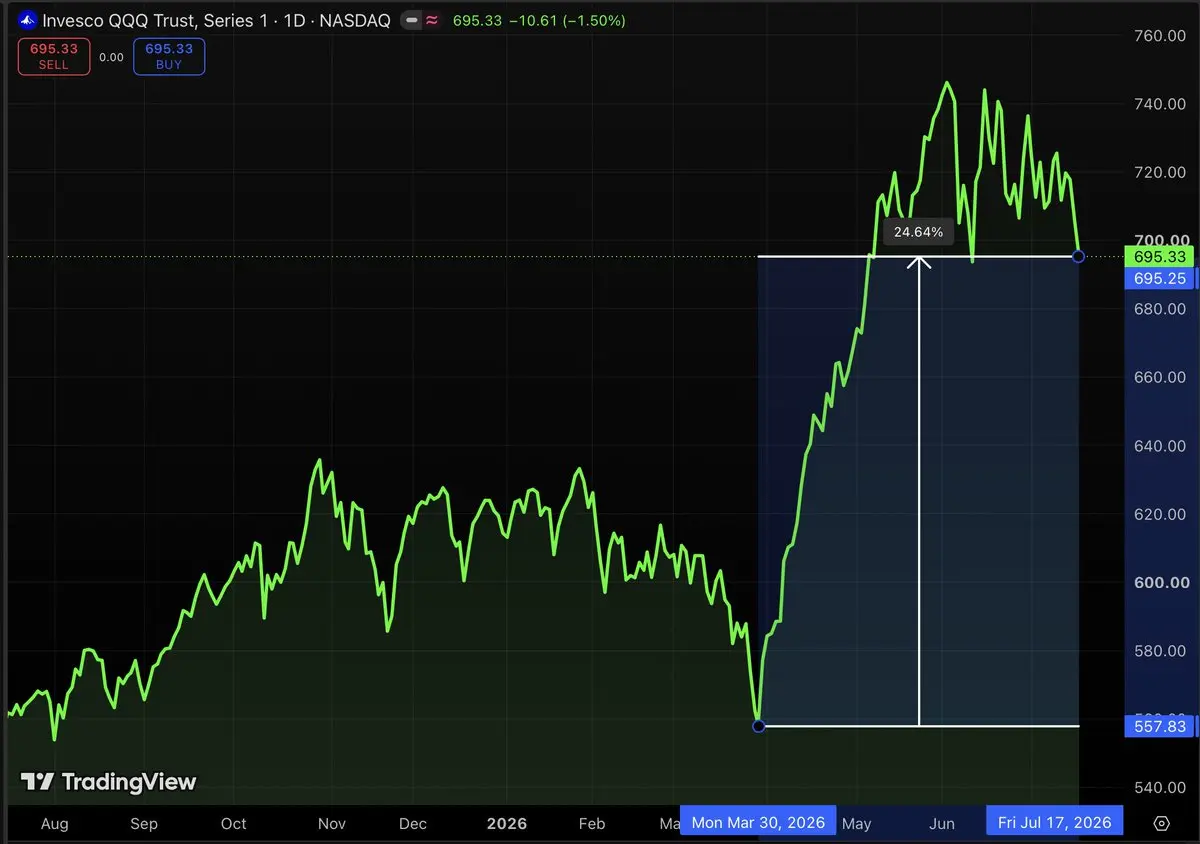Click the blue 695.25 price axis label
1200x844 pixels.
1161,279
